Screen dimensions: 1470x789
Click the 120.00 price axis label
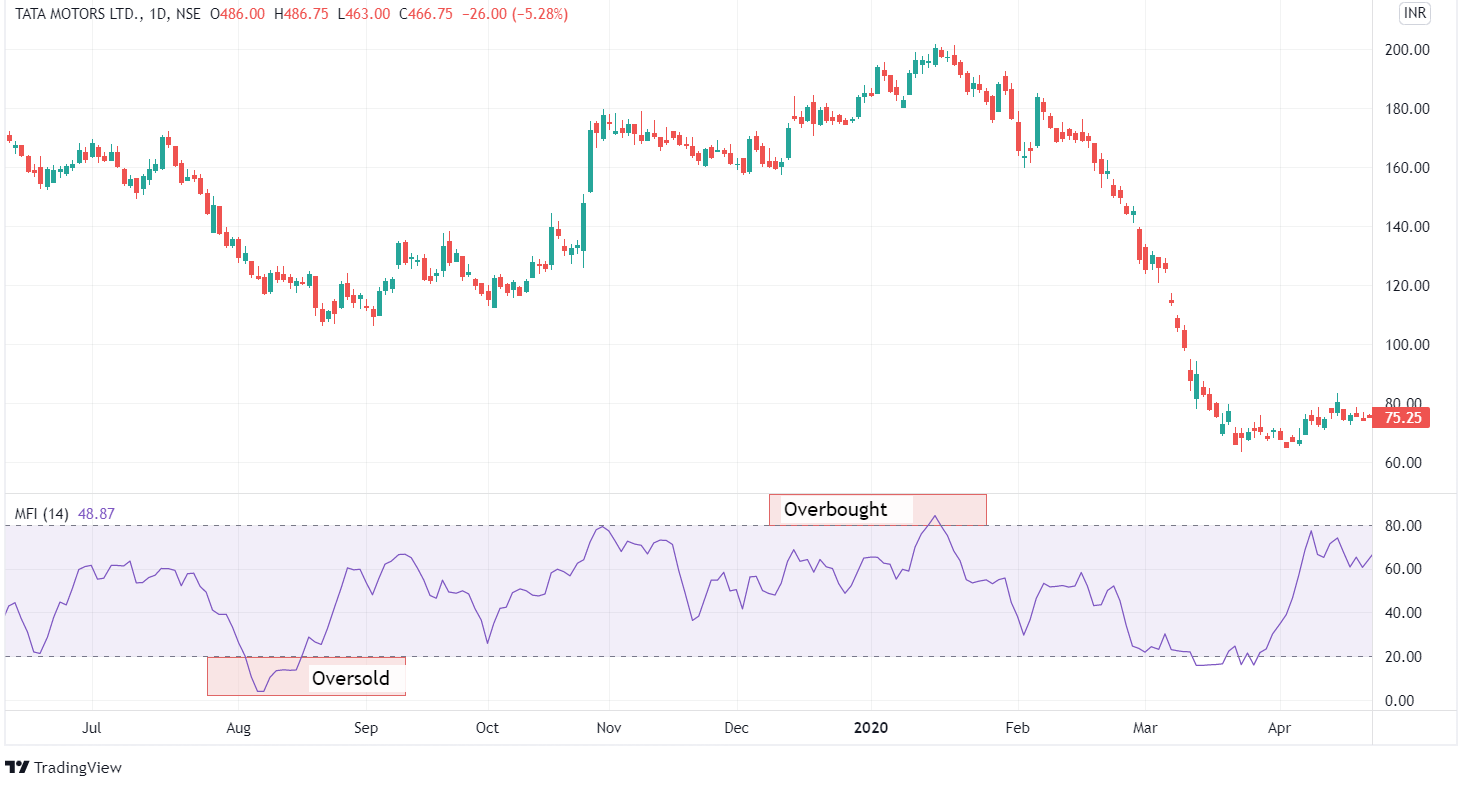click(x=1408, y=286)
